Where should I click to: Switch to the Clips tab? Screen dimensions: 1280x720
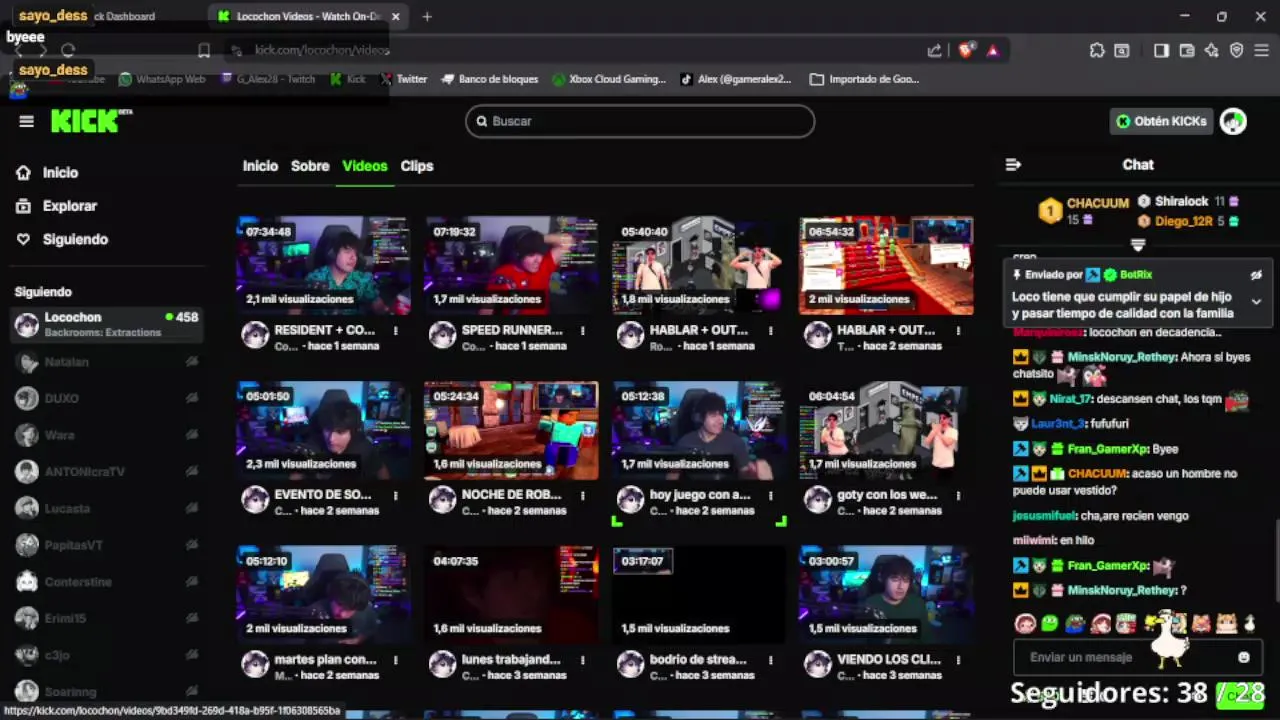coord(417,166)
